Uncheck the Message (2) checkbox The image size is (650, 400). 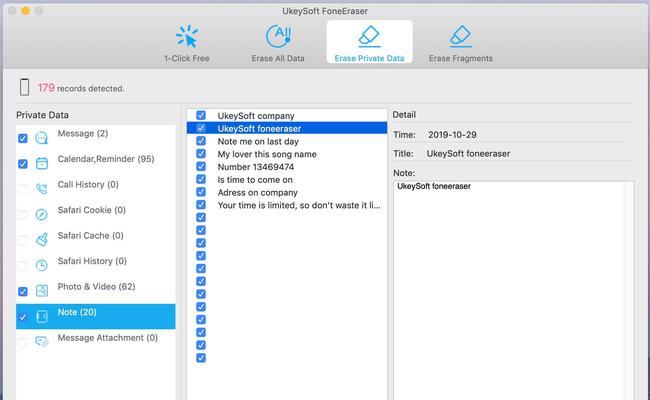[x=23, y=138]
